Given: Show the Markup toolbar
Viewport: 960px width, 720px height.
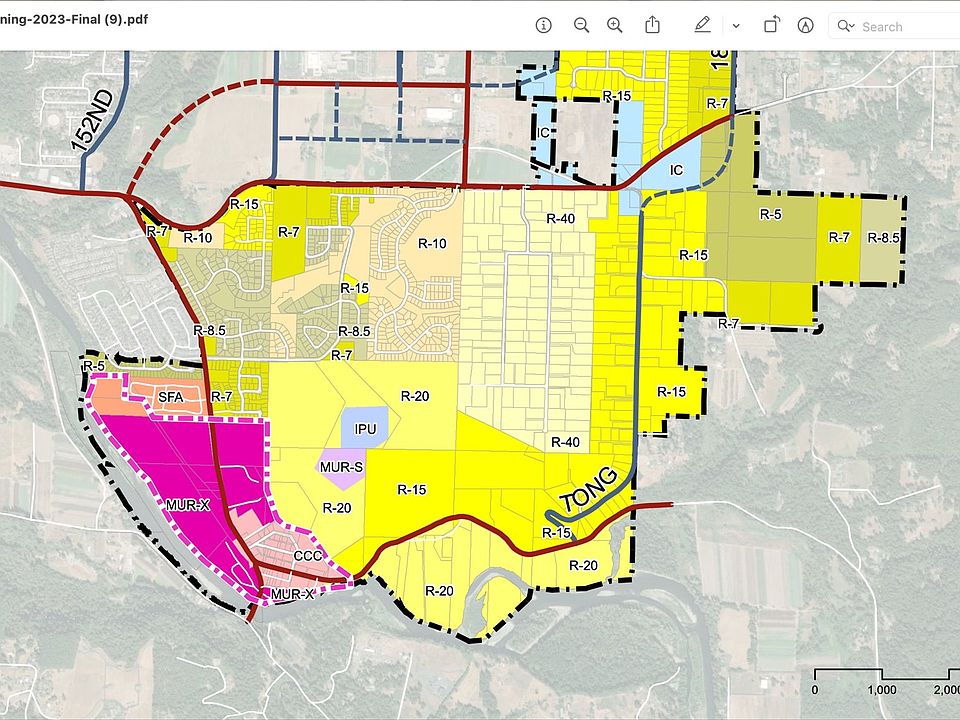Looking at the screenshot, I should pyautogui.click(x=805, y=25).
